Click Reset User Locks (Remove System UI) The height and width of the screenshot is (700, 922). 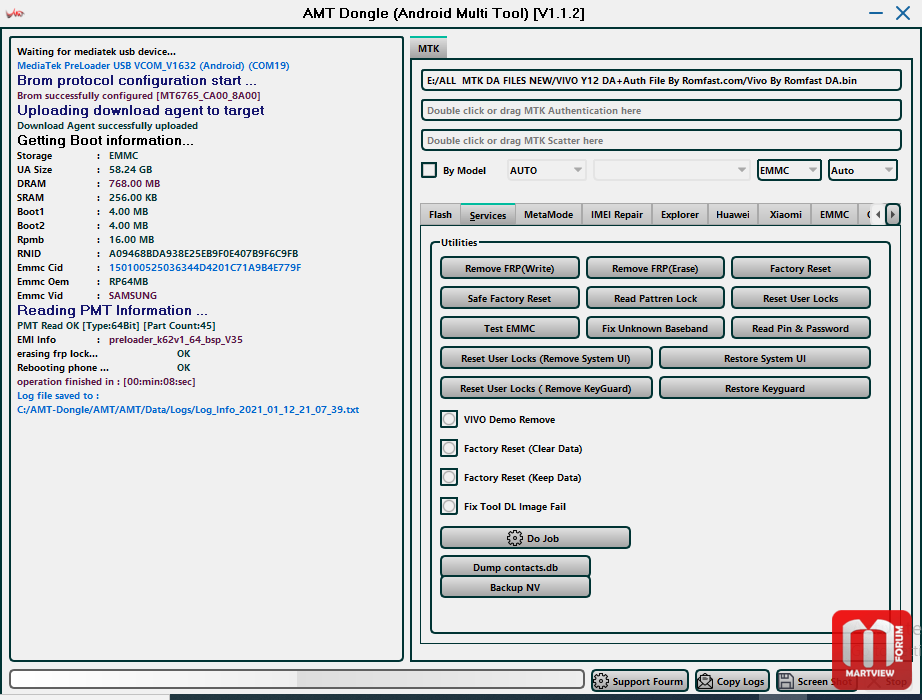(x=546, y=358)
